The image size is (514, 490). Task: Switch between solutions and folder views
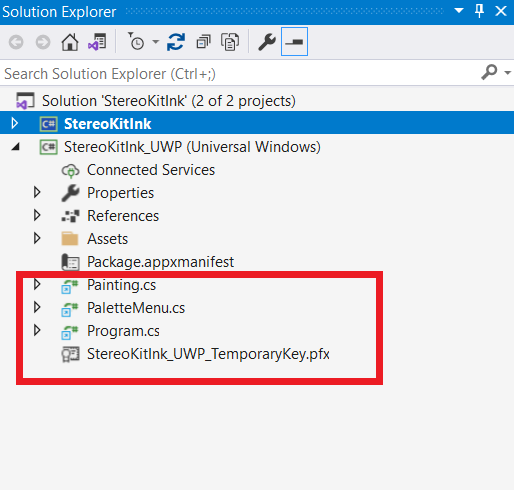[97, 42]
